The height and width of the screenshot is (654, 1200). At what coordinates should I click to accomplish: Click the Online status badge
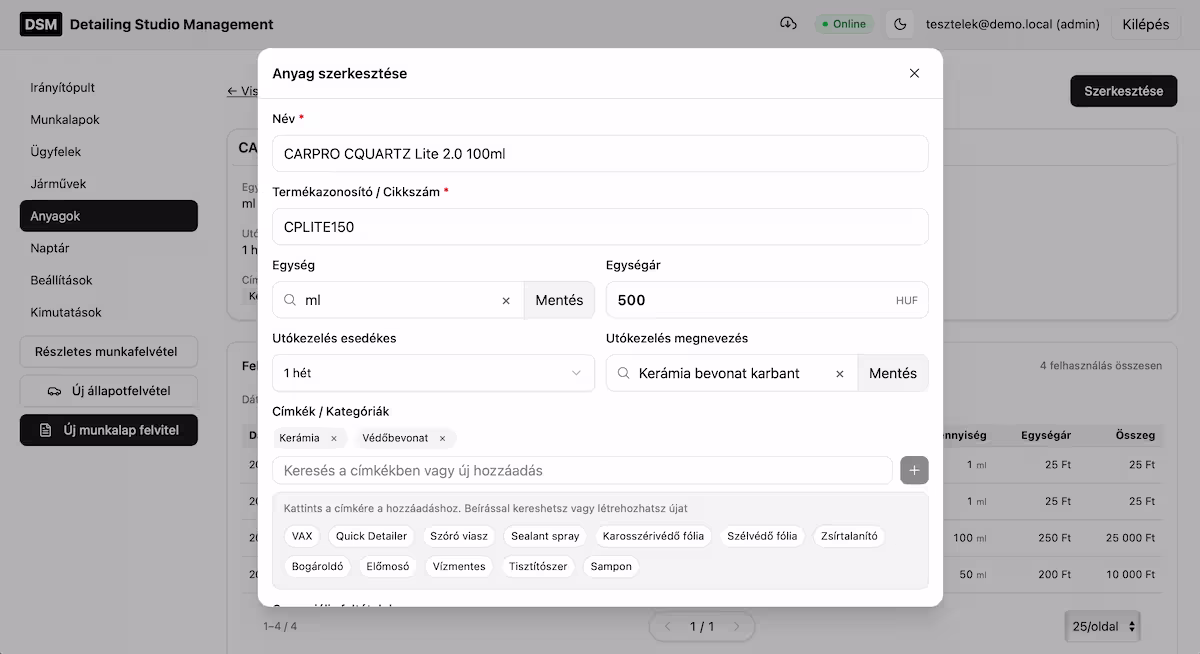tap(843, 24)
